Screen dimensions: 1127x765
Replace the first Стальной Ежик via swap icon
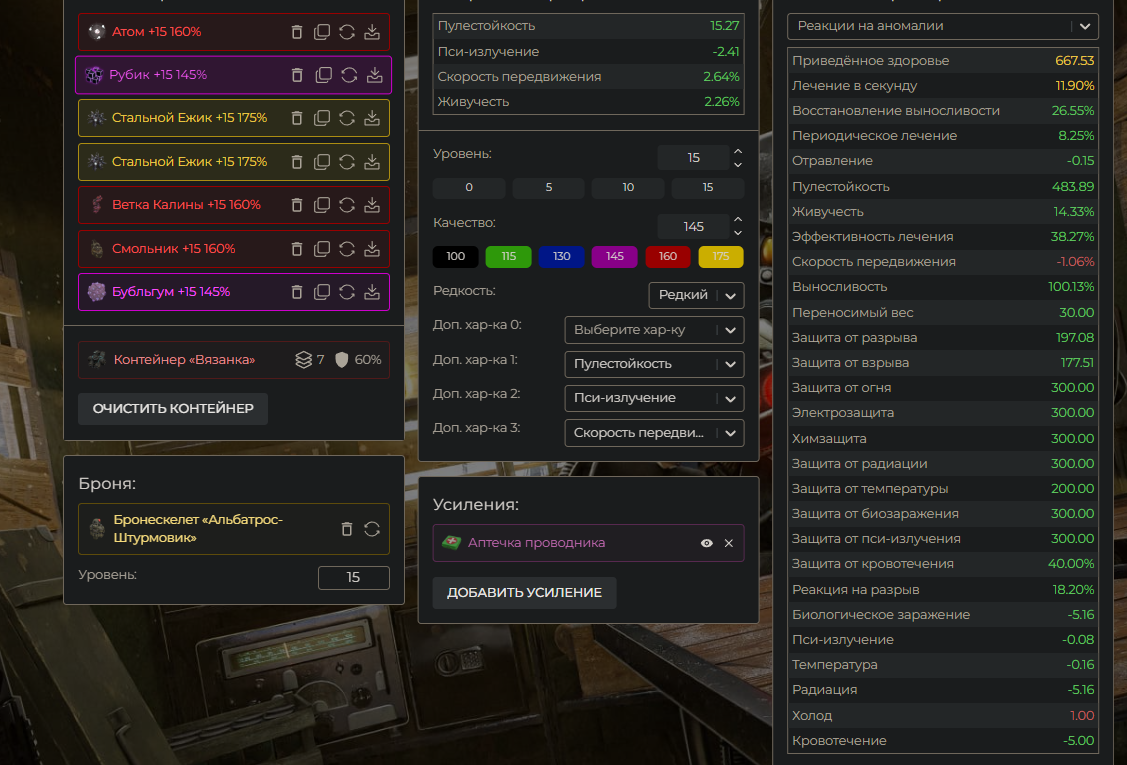point(347,118)
